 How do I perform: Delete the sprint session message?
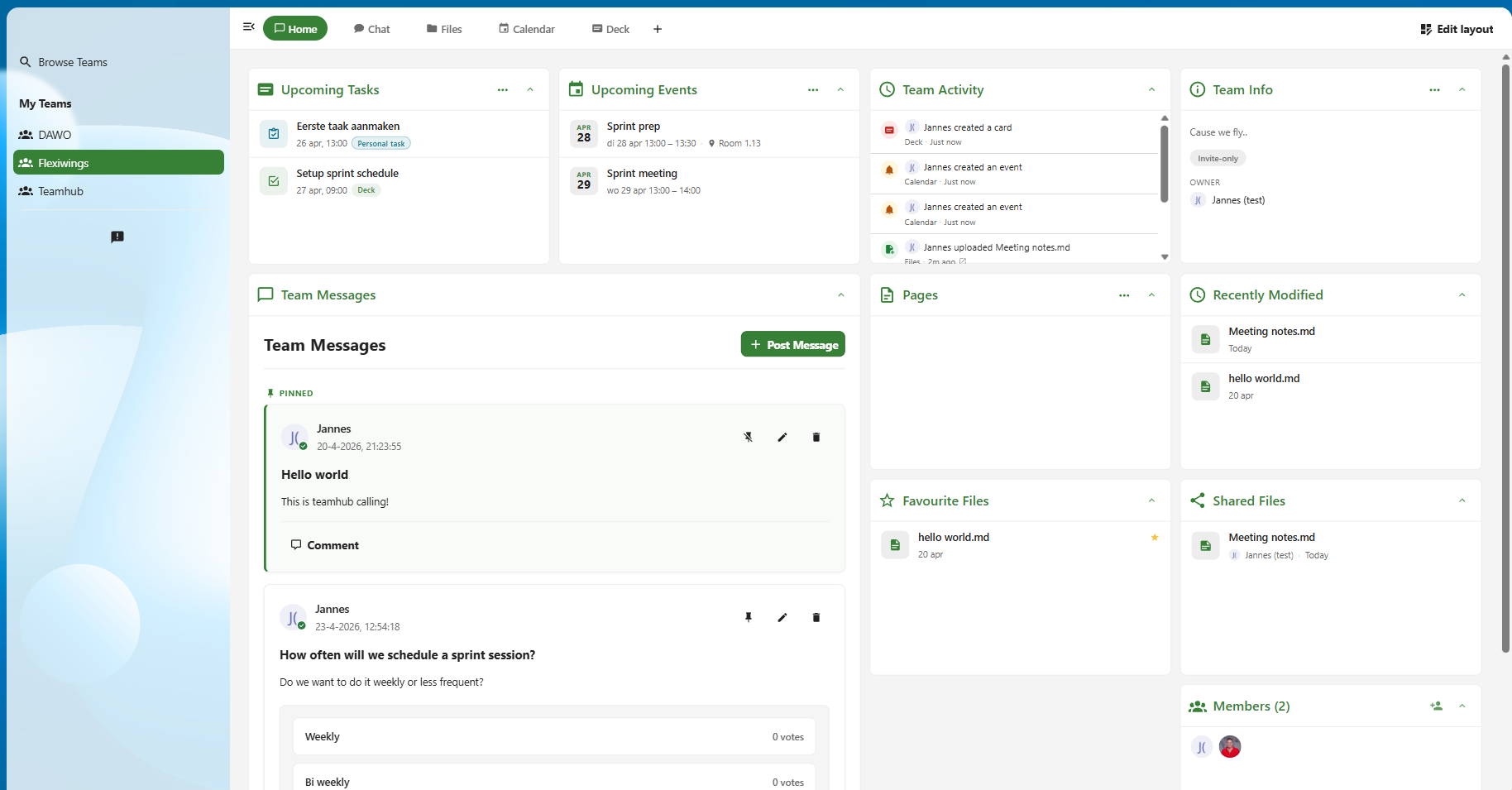(x=816, y=617)
